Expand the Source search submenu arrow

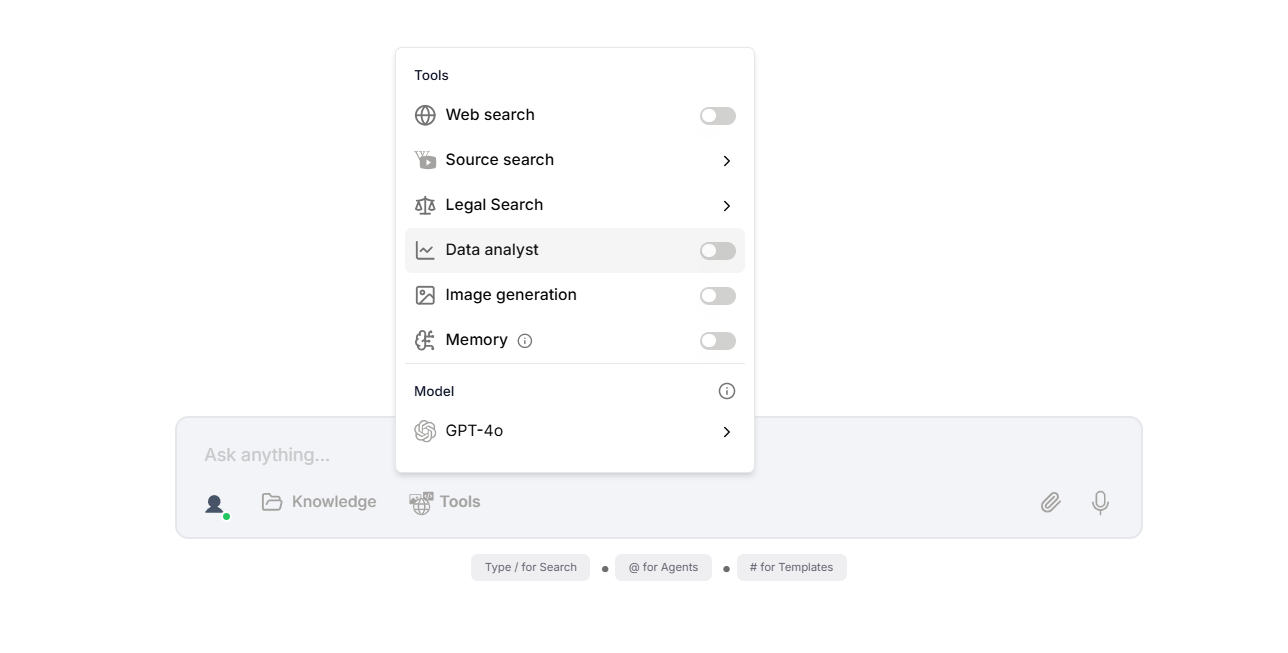[727, 161]
